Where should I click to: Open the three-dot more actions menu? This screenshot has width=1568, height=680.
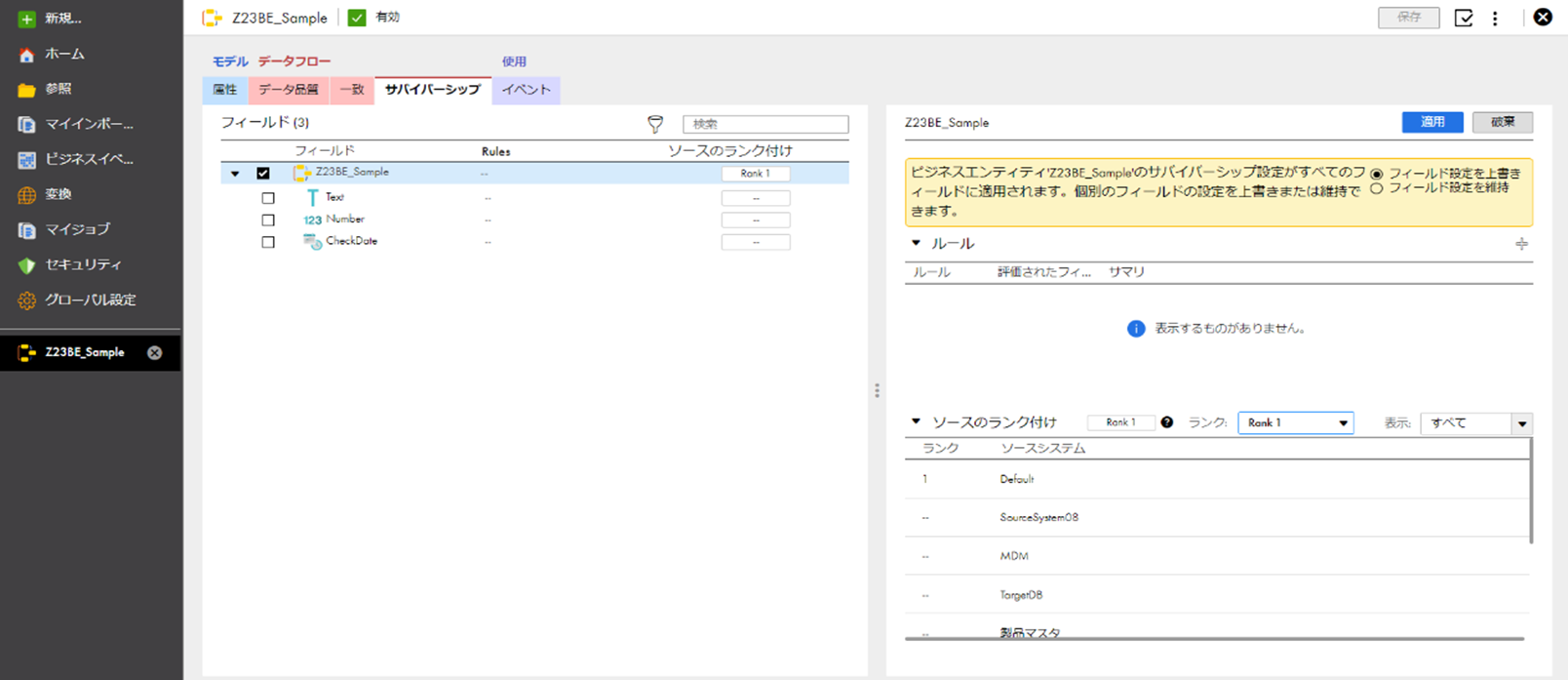point(1495,18)
